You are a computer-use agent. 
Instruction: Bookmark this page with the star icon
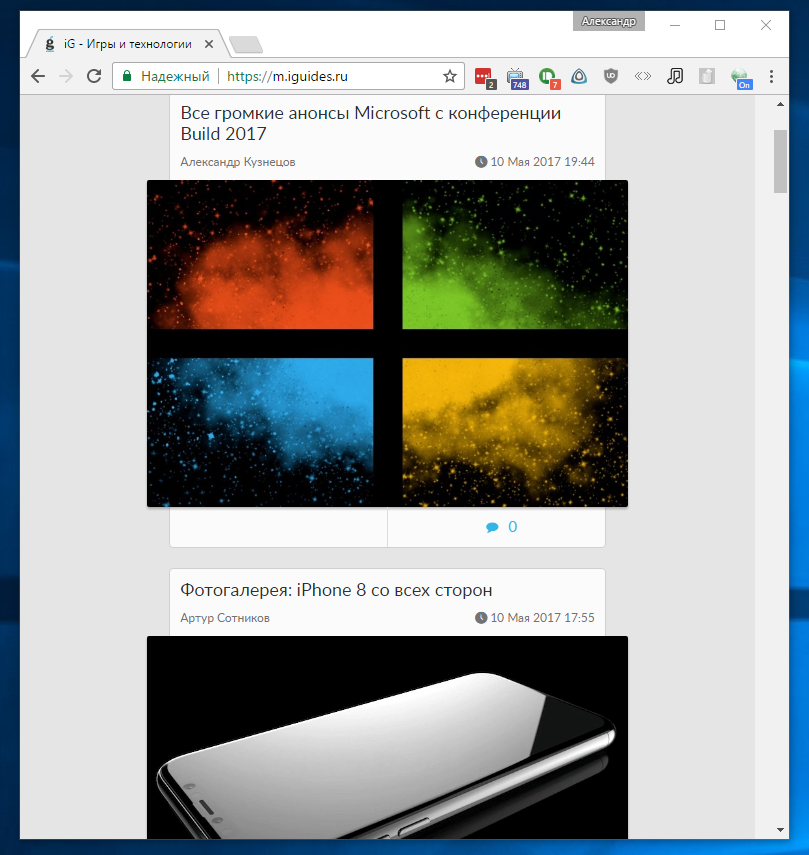pyautogui.click(x=450, y=76)
